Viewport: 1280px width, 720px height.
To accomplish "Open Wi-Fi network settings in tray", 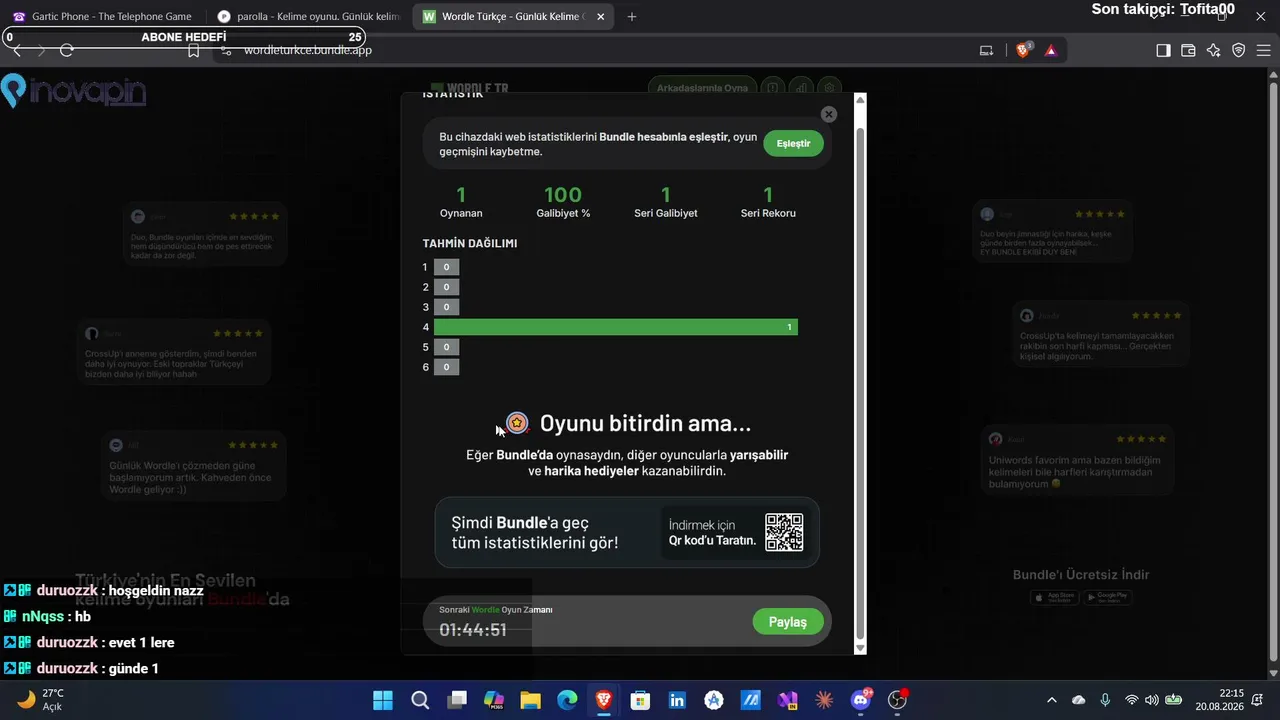I will [x=1132, y=700].
